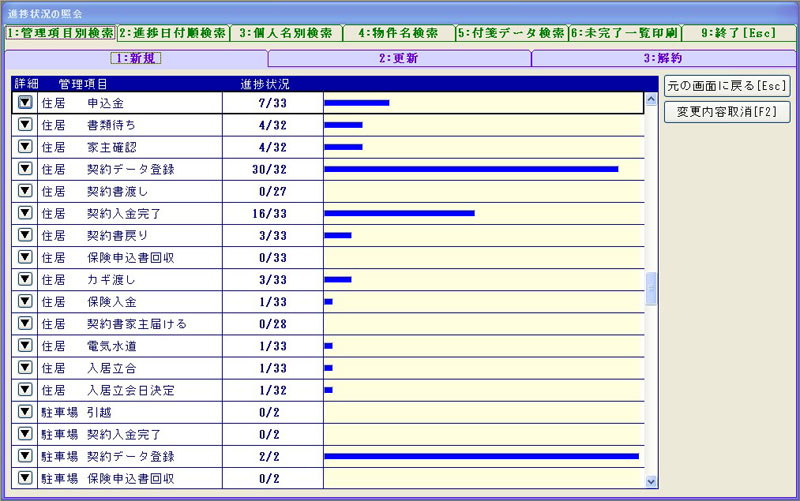
Task: Switch to the 2:更新 tab
Action: tap(399, 58)
